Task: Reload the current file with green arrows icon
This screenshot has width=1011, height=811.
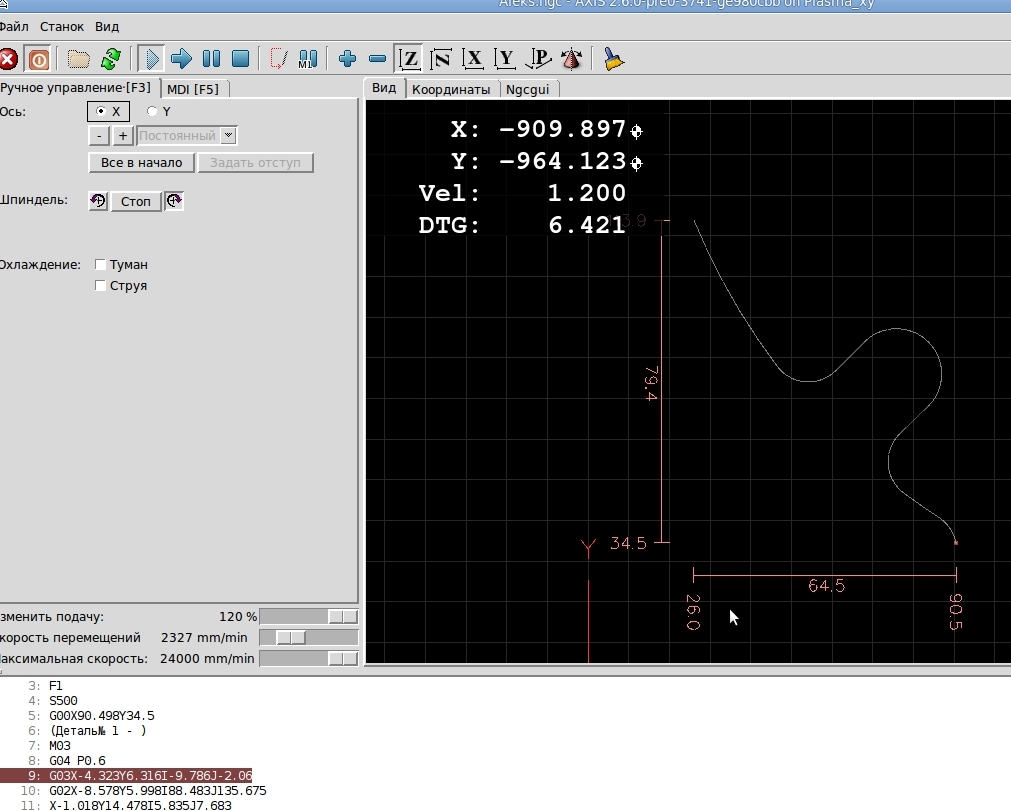Action: tap(111, 59)
